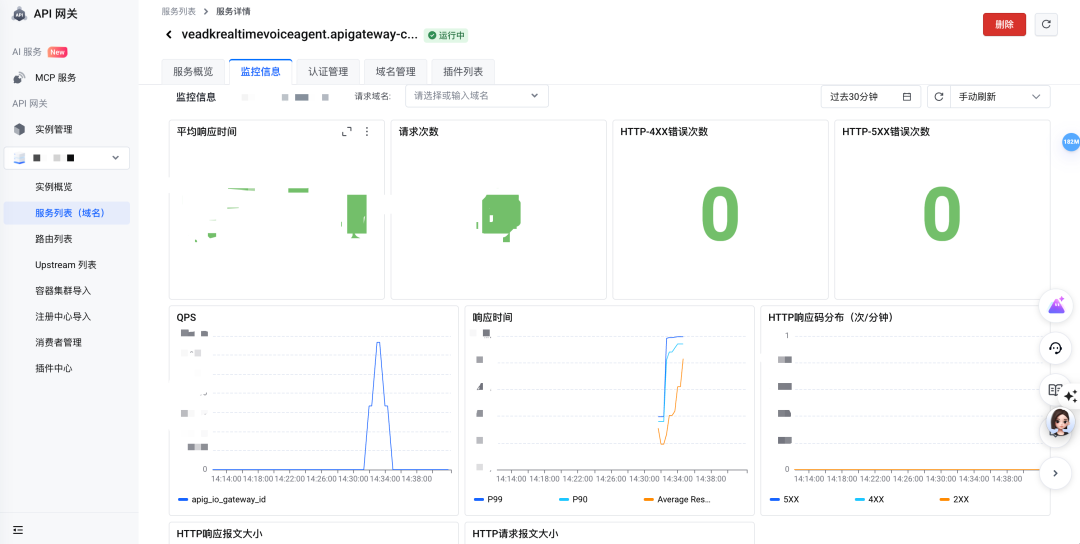
Task: Click the refresh icon next to 删除
Action: (1046, 24)
